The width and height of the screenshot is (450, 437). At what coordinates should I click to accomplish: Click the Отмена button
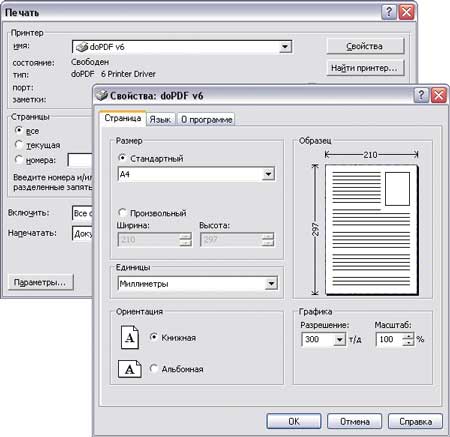click(x=354, y=421)
